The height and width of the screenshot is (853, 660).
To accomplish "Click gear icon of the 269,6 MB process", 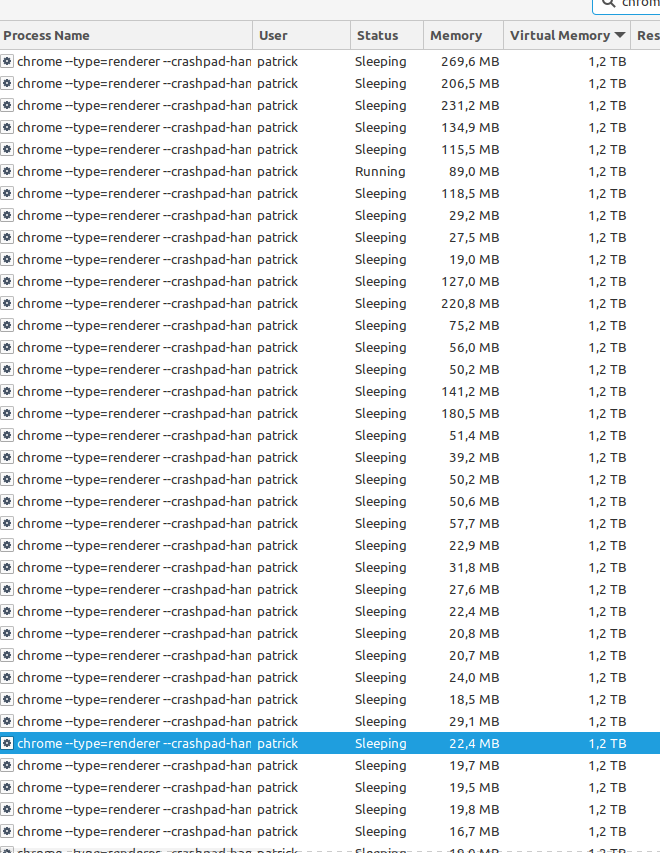I will pos(7,61).
